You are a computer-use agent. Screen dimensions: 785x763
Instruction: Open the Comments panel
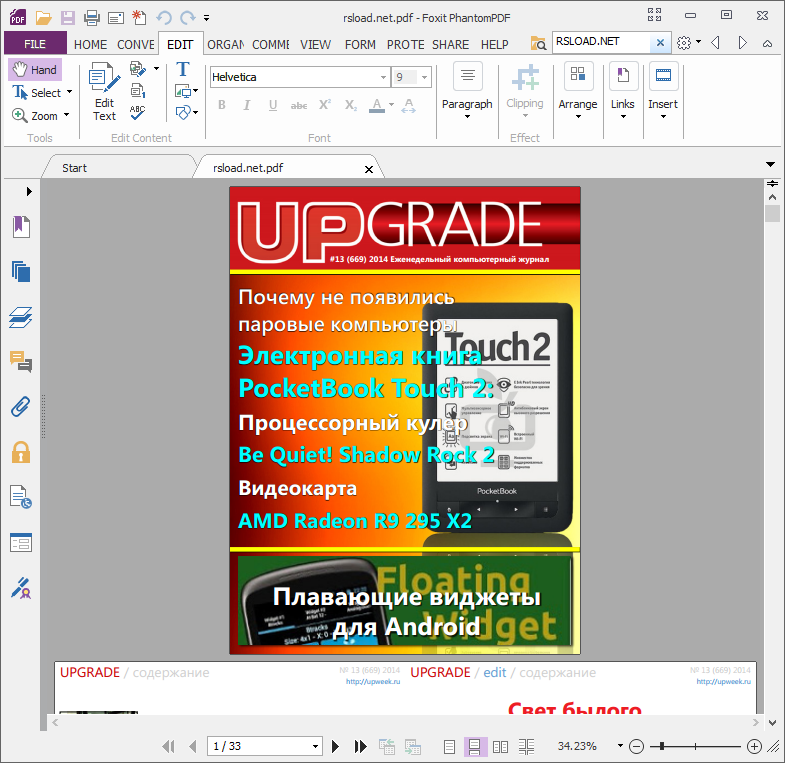[21, 361]
